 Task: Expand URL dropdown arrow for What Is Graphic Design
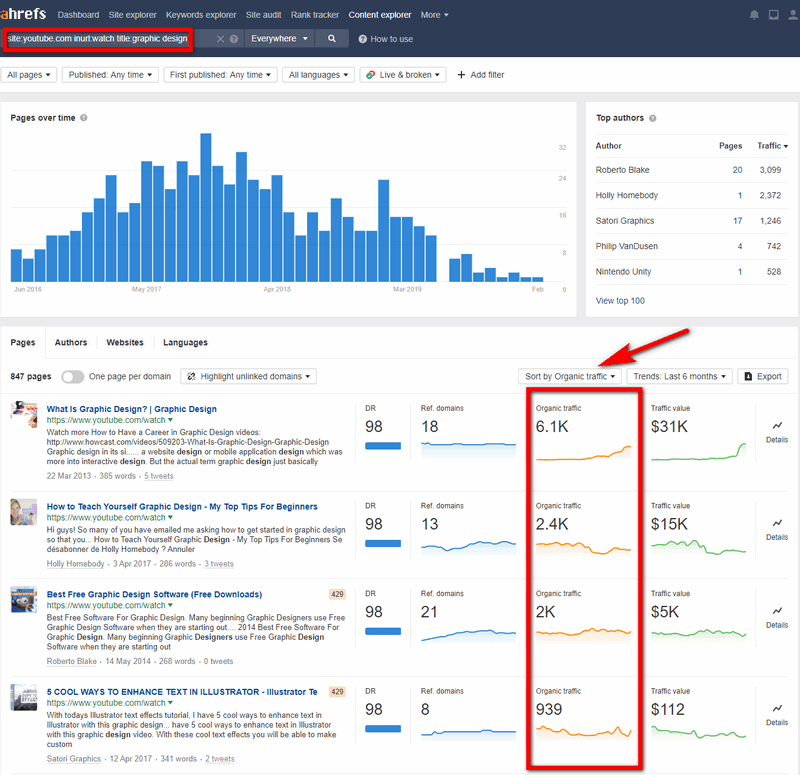(x=170, y=420)
